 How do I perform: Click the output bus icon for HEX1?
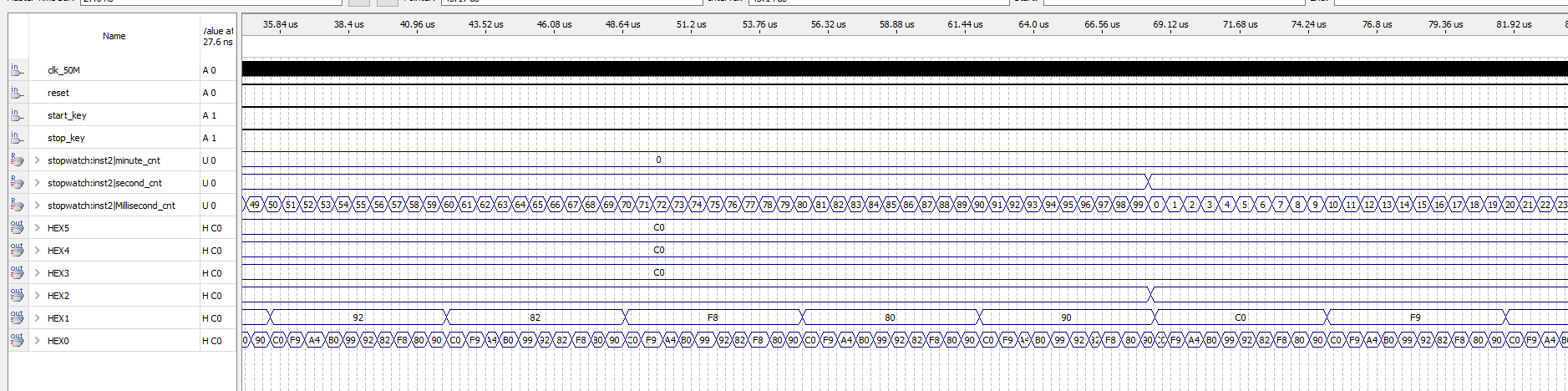tap(17, 317)
